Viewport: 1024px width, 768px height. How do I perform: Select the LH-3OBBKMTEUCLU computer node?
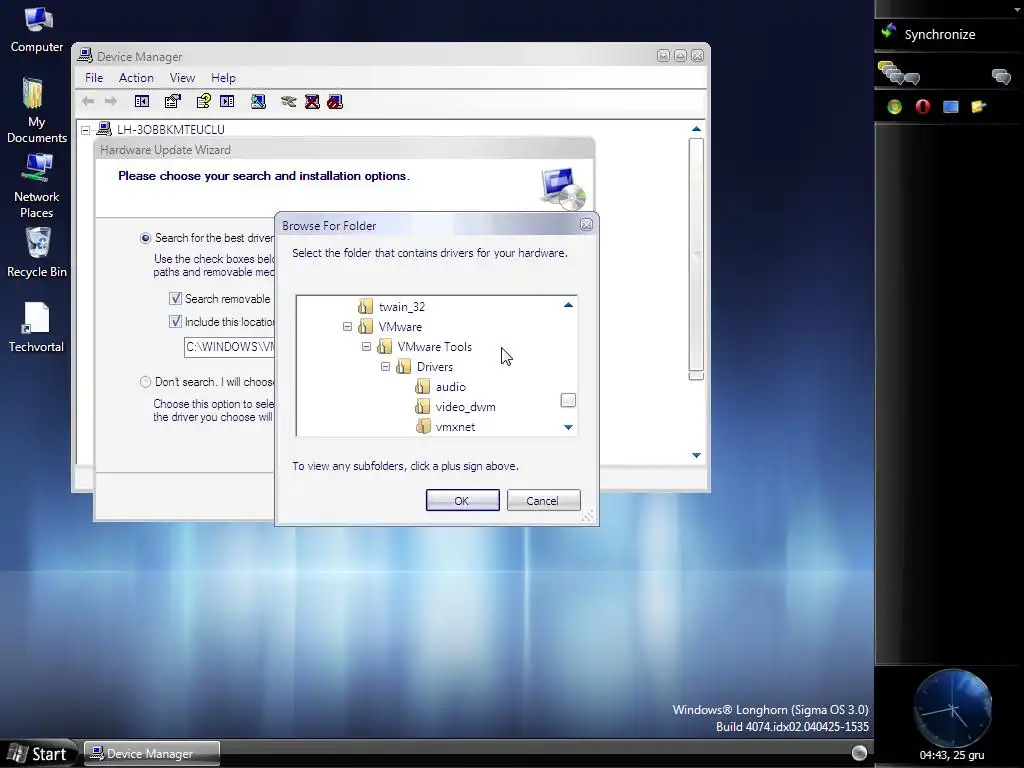[x=170, y=130]
